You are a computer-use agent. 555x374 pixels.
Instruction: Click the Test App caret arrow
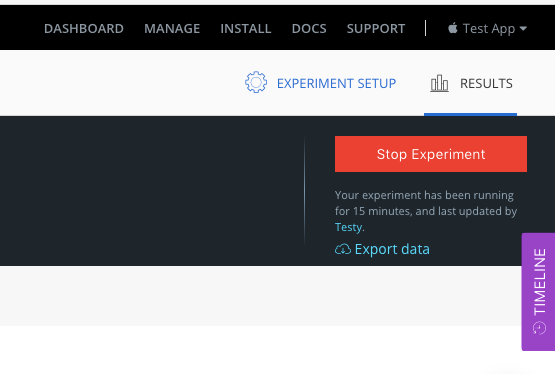tap(523, 29)
